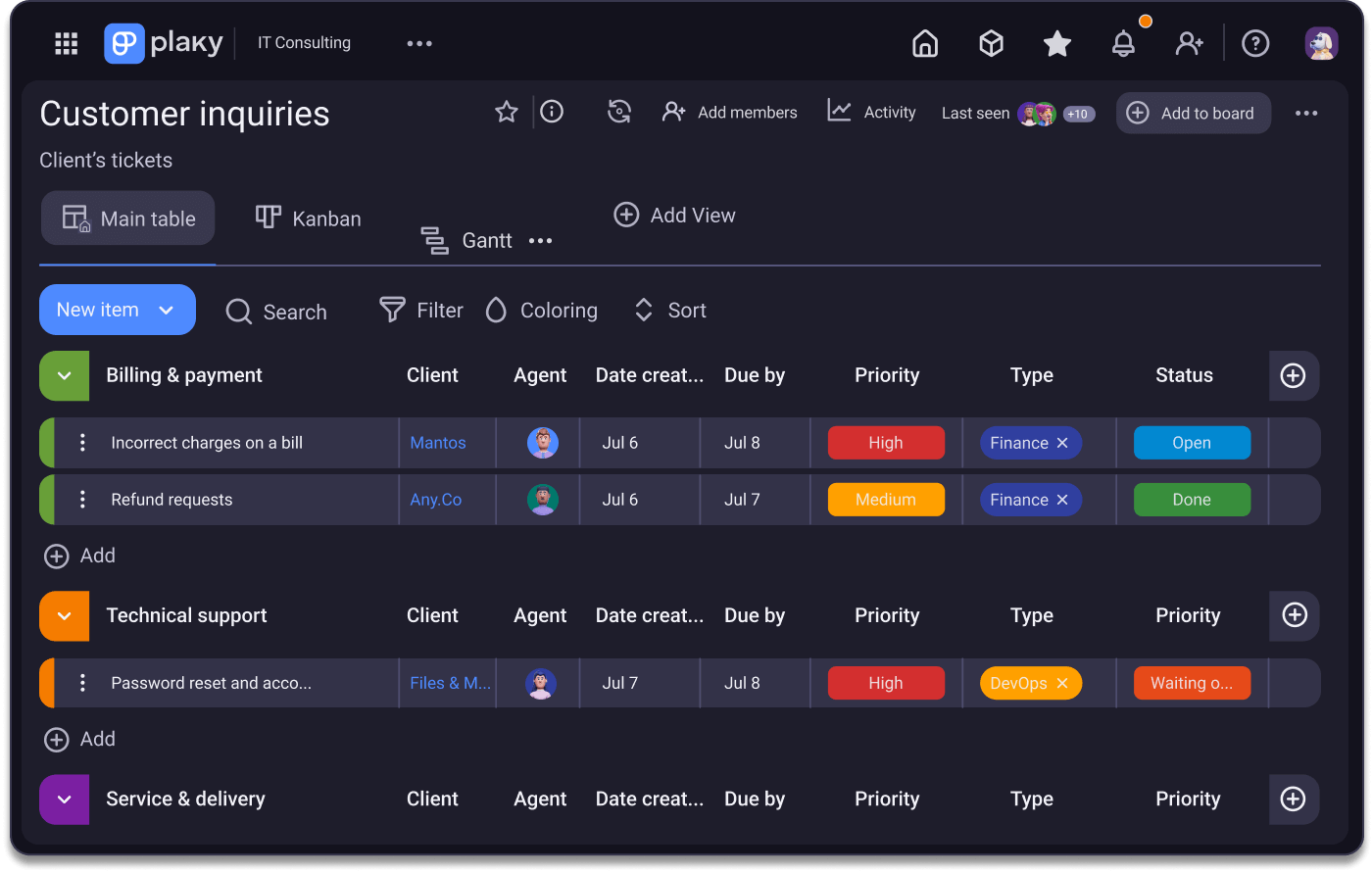The image size is (1372, 872).
Task: Open the Help question mark icon
Action: coord(1255,42)
